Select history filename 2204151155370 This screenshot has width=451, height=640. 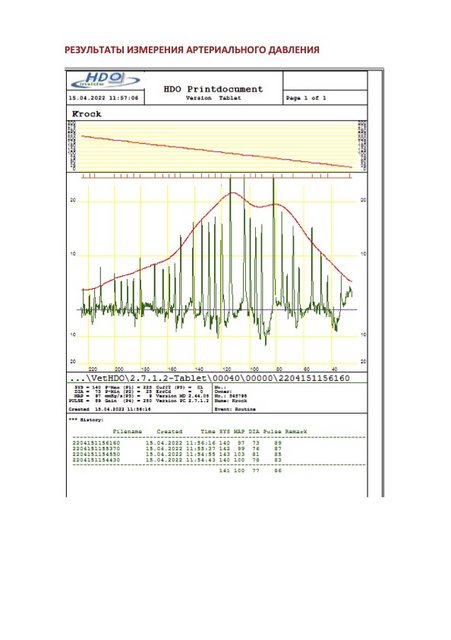pos(96,449)
